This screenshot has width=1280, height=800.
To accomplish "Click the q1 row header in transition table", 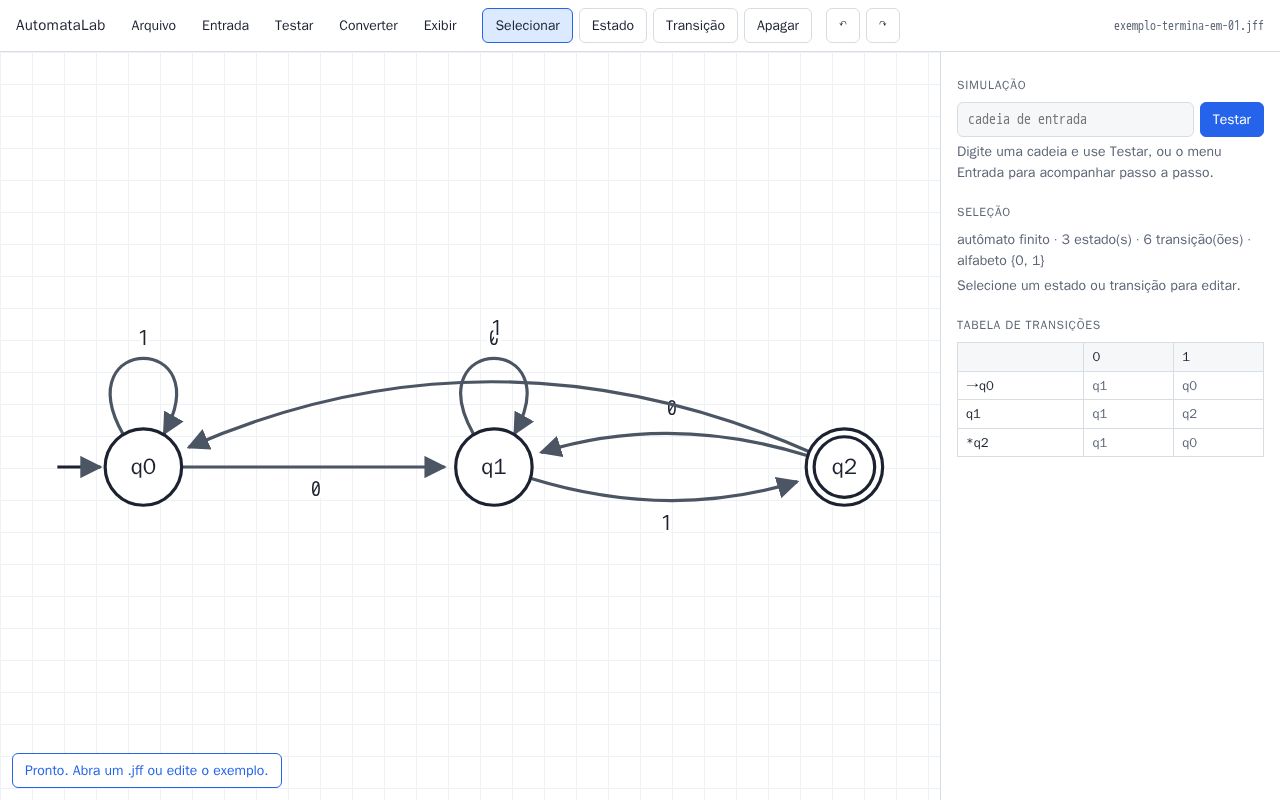I will 1020,414.
